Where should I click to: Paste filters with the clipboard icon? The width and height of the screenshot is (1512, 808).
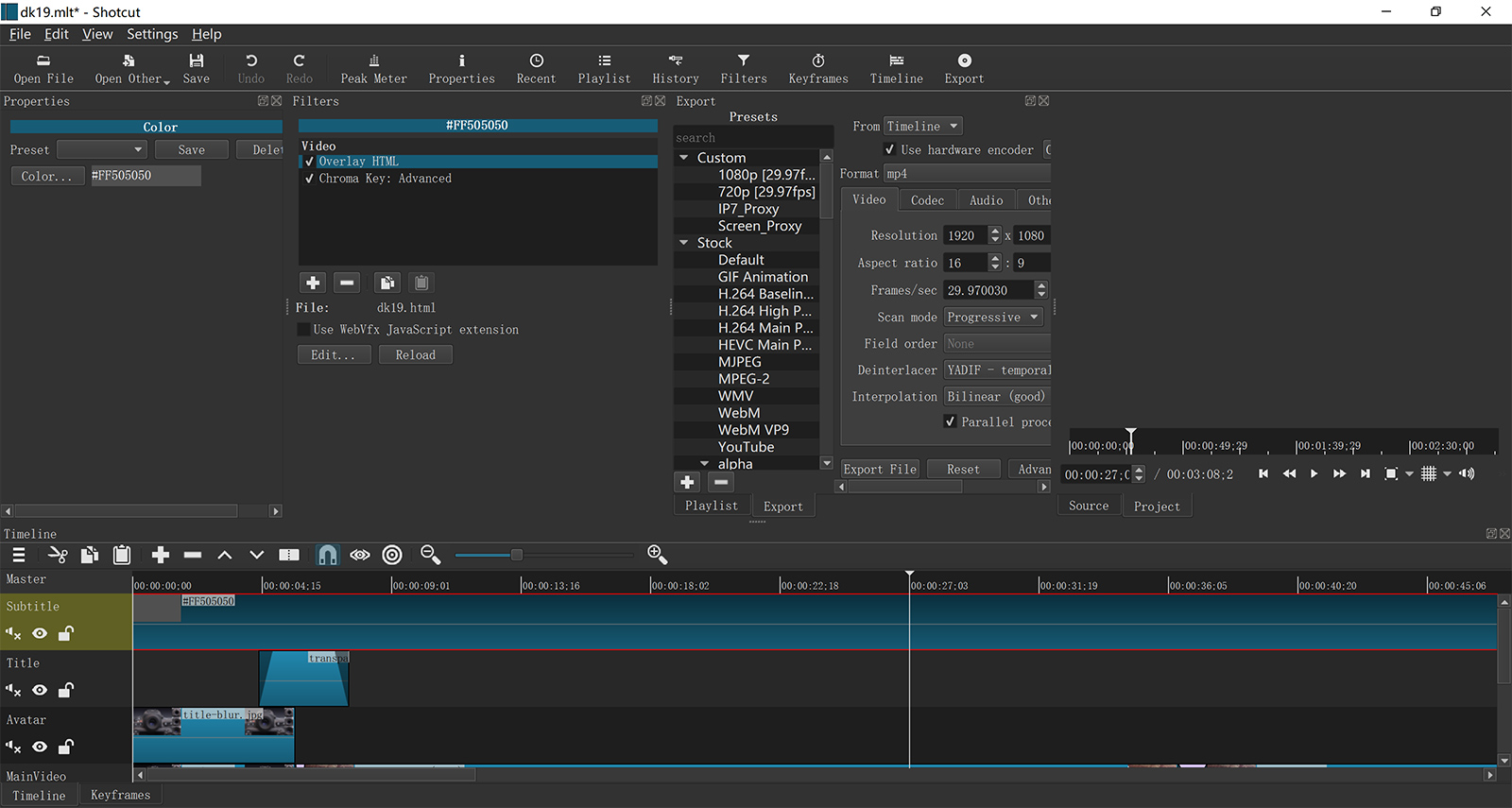click(421, 283)
